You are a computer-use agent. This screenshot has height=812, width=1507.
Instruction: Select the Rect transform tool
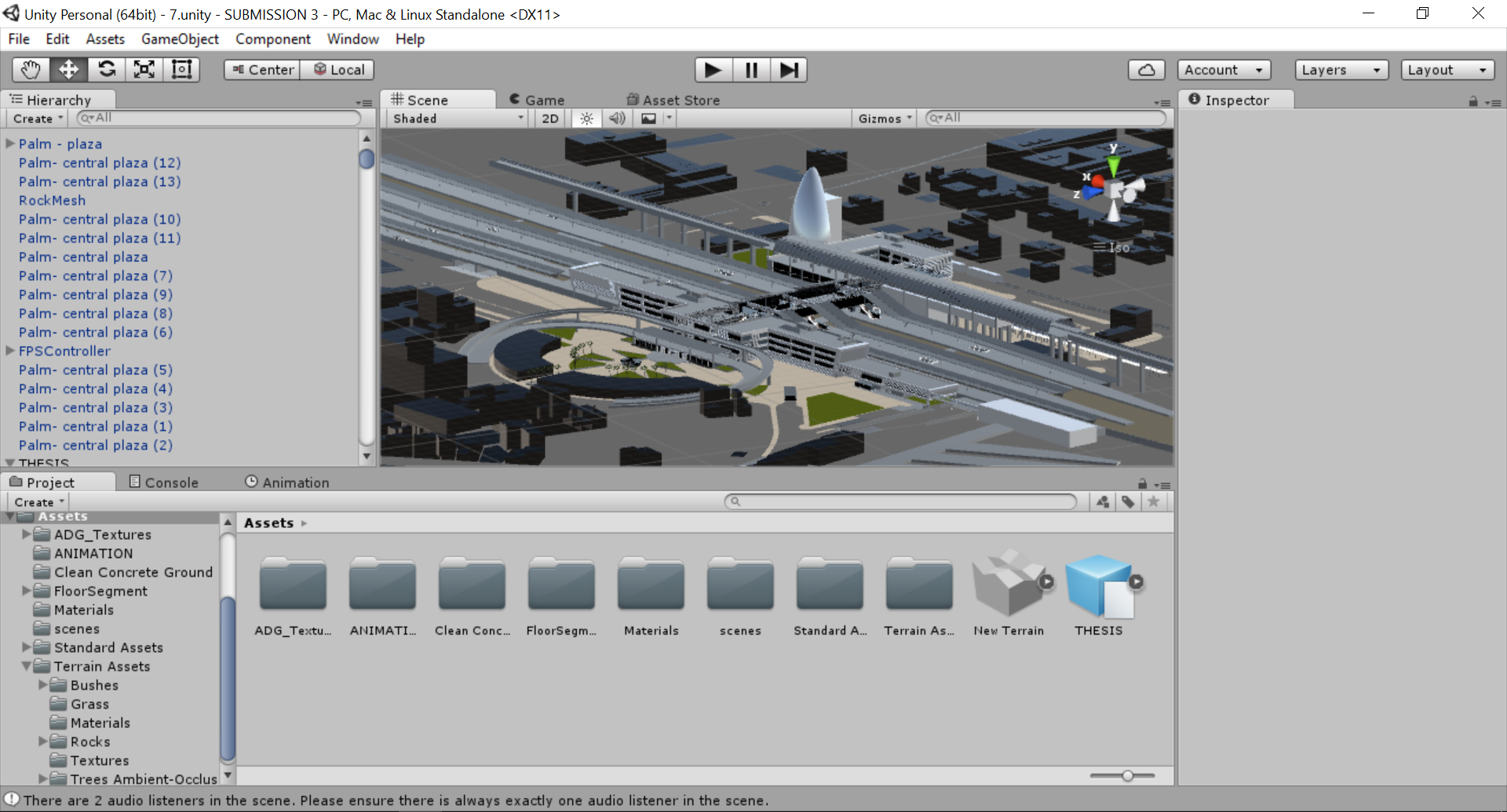pyautogui.click(x=182, y=69)
